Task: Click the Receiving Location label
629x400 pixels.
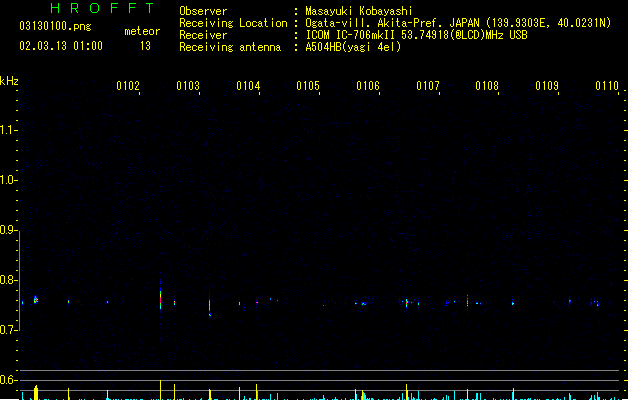Action: point(233,23)
